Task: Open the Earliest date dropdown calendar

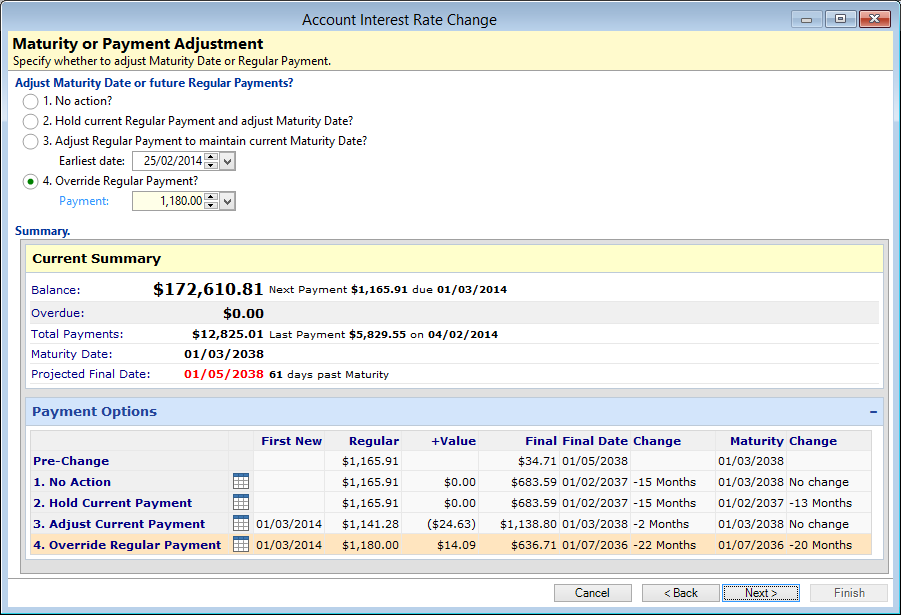Action: tap(228, 162)
